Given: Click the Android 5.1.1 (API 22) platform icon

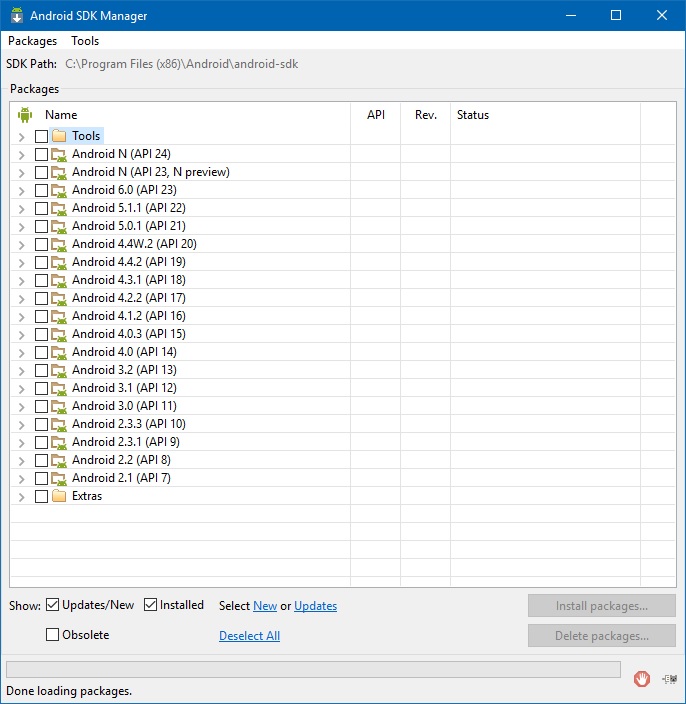Looking at the screenshot, I should [59, 208].
